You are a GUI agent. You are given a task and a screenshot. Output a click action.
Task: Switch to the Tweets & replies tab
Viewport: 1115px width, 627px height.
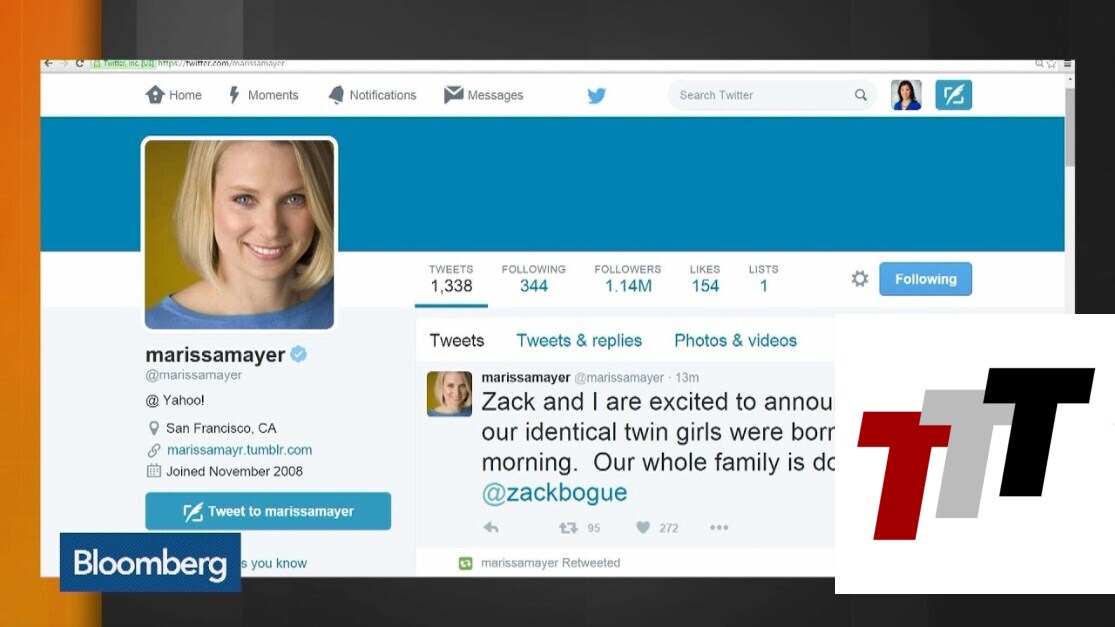click(x=579, y=341)
